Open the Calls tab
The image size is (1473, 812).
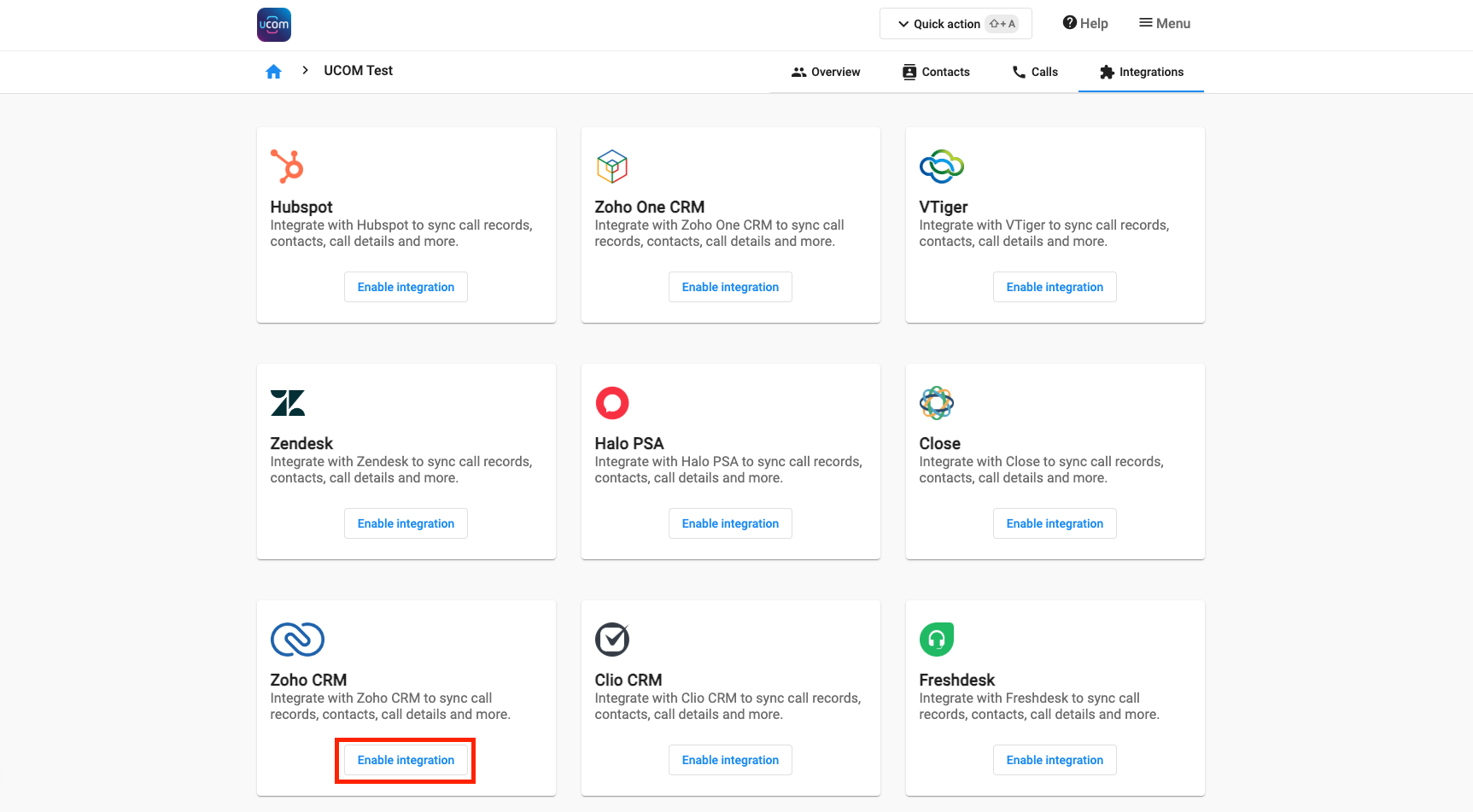(1035, 73)
